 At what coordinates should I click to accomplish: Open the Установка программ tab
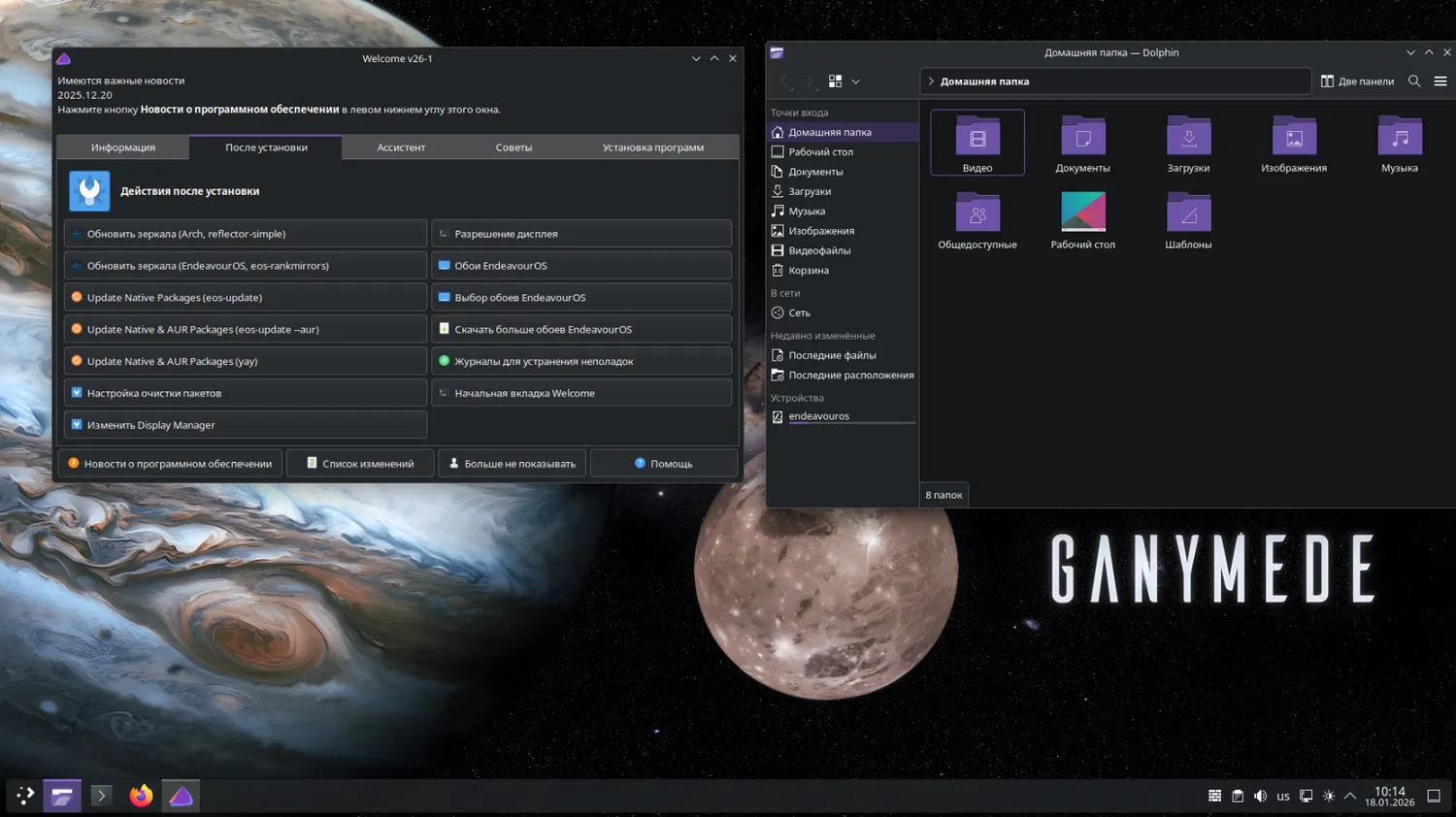click(653, 147)
